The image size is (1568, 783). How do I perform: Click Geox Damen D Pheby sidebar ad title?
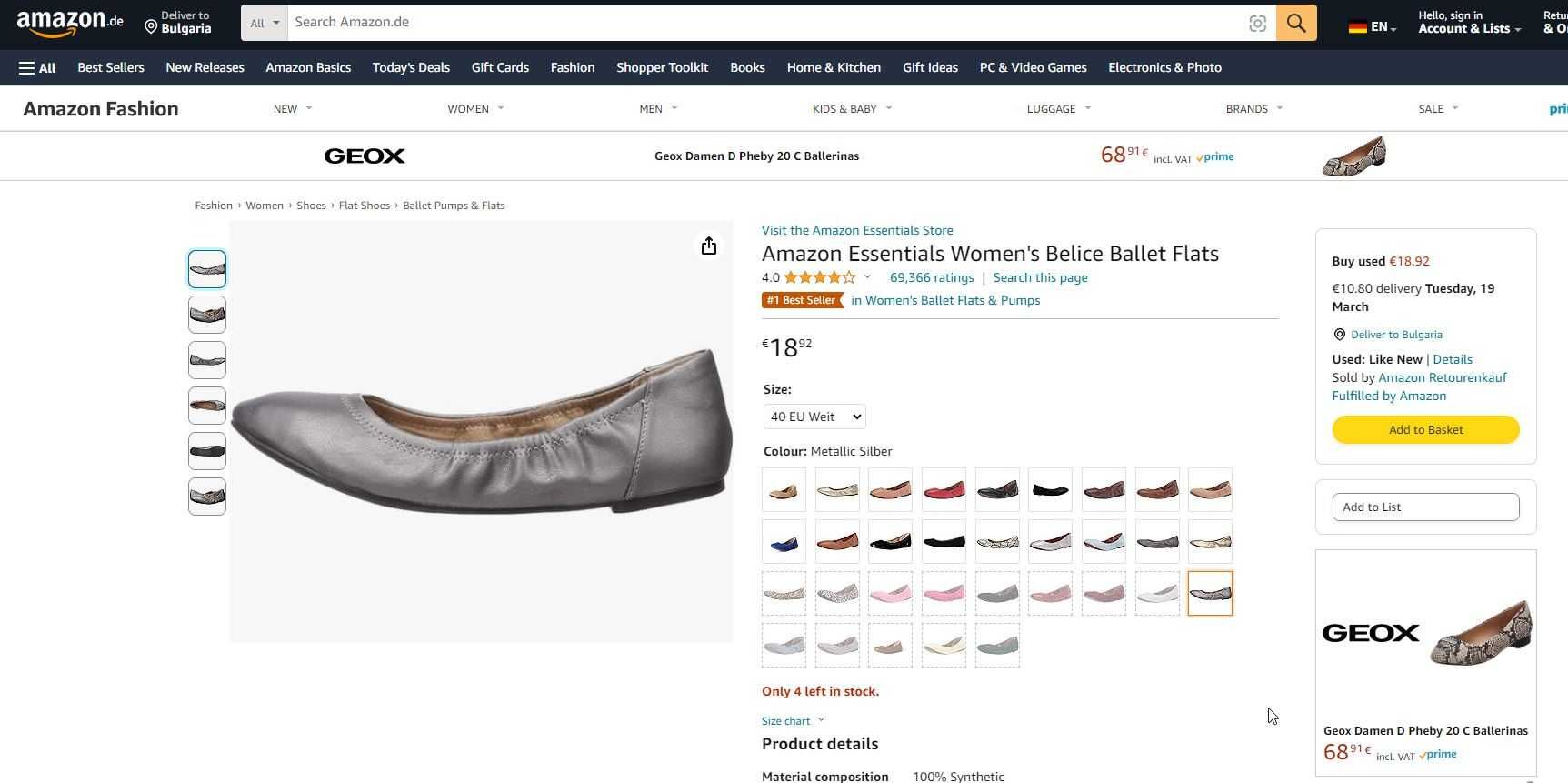(x=1425, y=731)
